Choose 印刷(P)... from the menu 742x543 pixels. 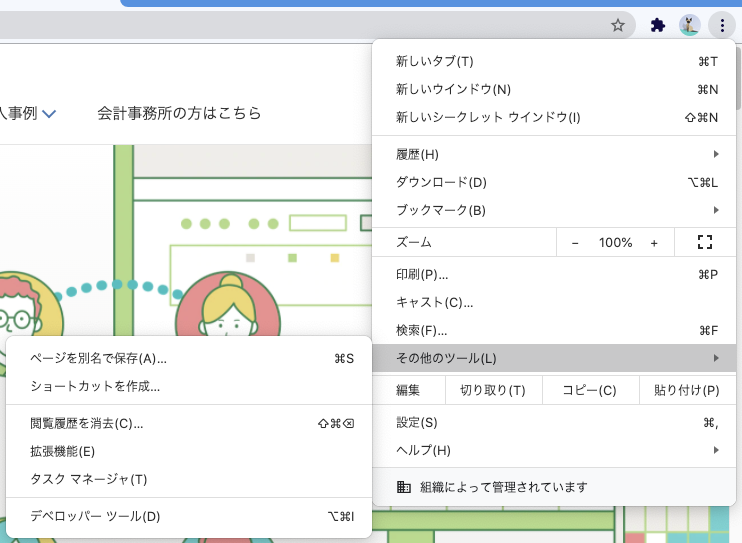pos(554,275)
